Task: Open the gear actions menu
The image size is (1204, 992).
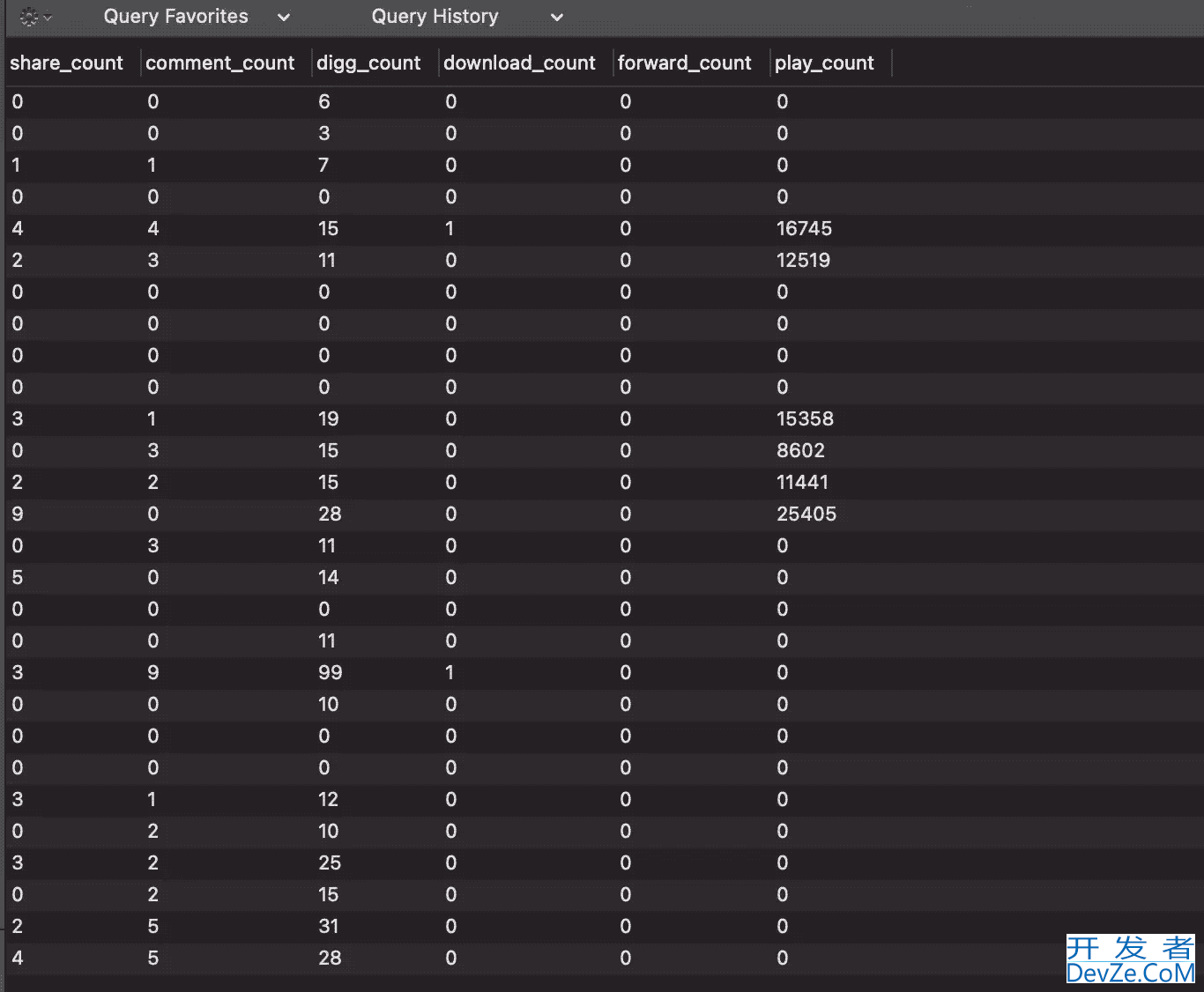Action: (x=35, y=17)
